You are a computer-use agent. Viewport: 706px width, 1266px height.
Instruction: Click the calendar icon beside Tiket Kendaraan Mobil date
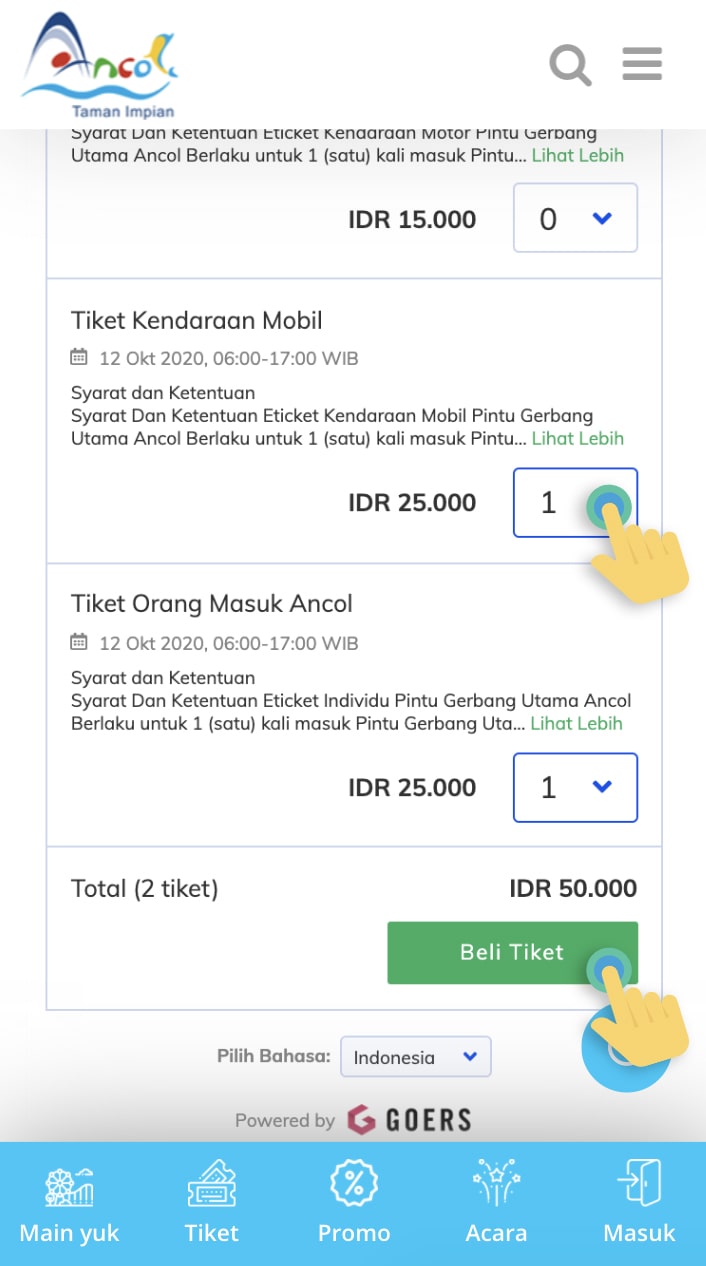(x=79, y=357)
